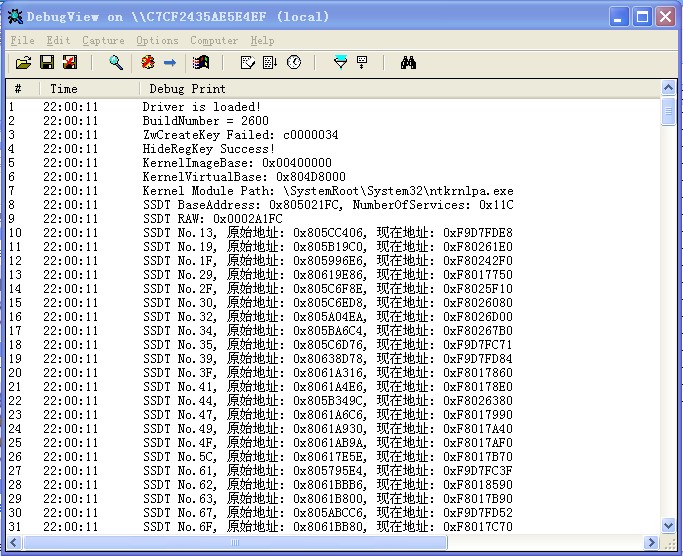Click the Debug Print column header

400,89
